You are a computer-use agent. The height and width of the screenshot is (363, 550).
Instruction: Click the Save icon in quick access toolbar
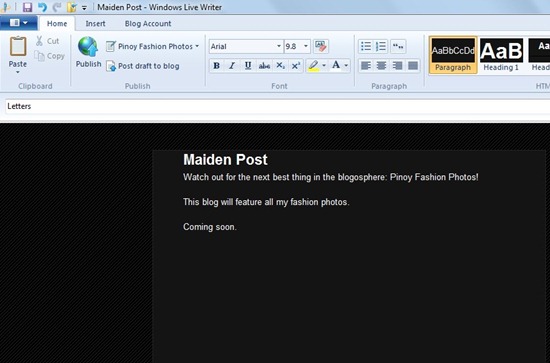pos(27,7)
